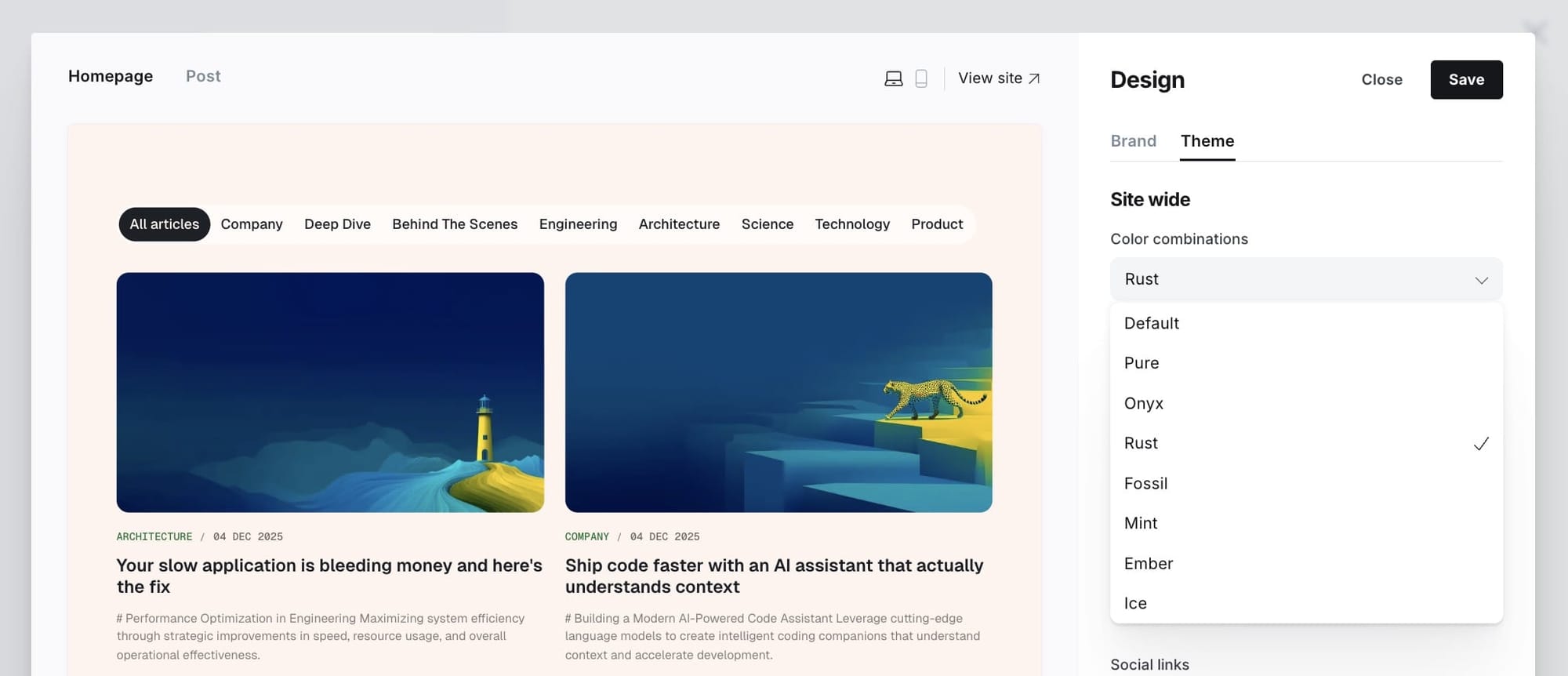Pick the Mint color option
This screenshot has width=1568, height=676.
click(1140, 523)
